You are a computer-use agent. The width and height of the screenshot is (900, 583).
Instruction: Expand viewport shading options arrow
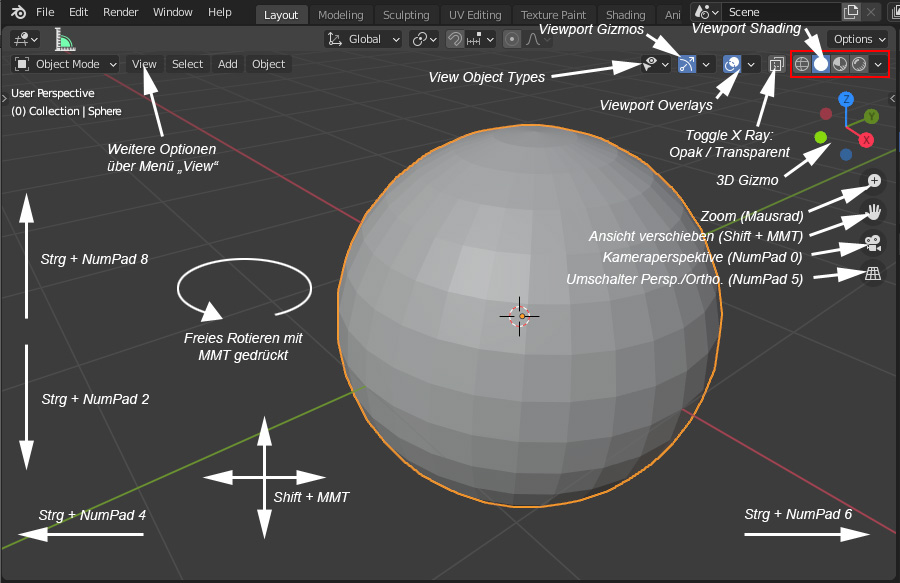pos(878,64)
